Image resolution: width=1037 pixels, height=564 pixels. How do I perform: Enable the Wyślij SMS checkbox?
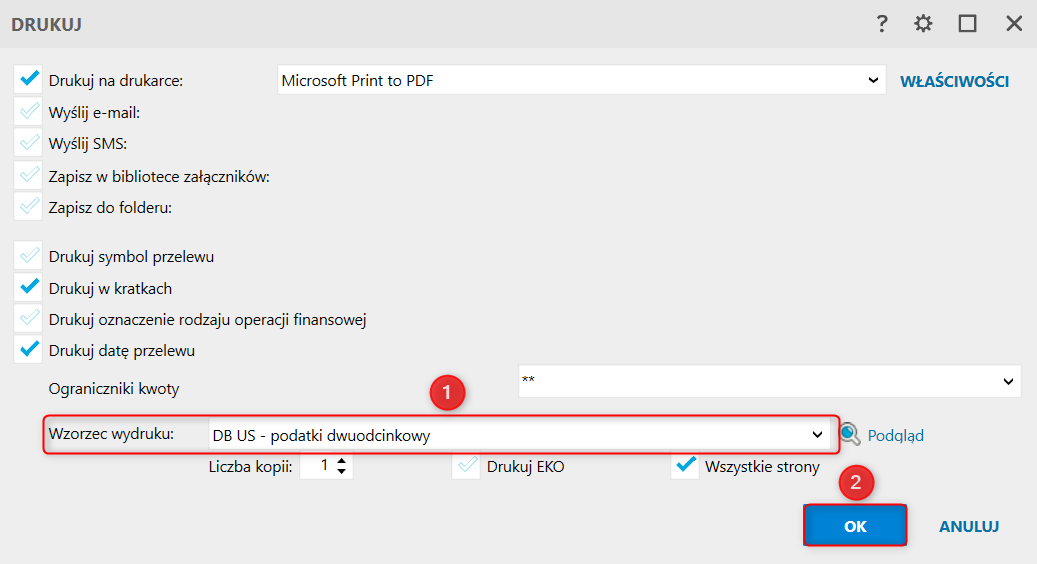coord(29,144)
